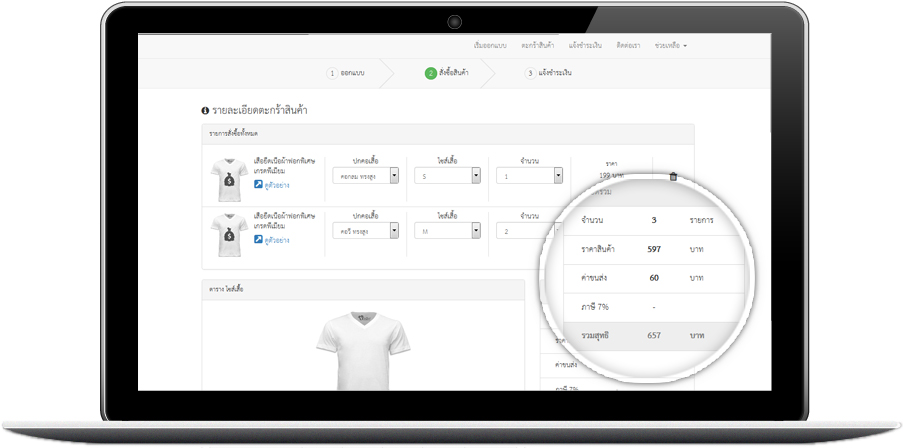Screen dimensions: 903x448
Task: Select step 2 สั่งซื้อสินค้า
Action: 446,73
